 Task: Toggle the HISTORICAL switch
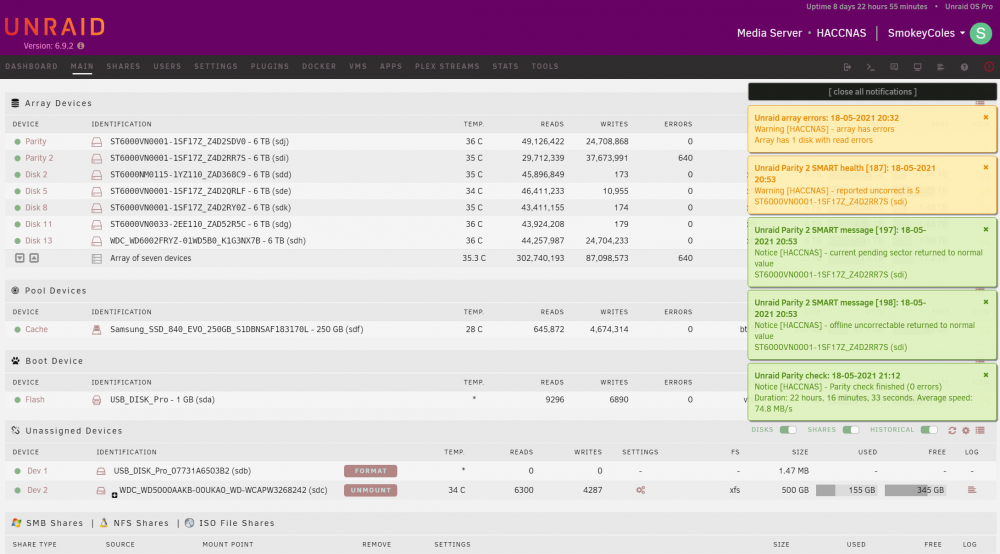(929, 430)
